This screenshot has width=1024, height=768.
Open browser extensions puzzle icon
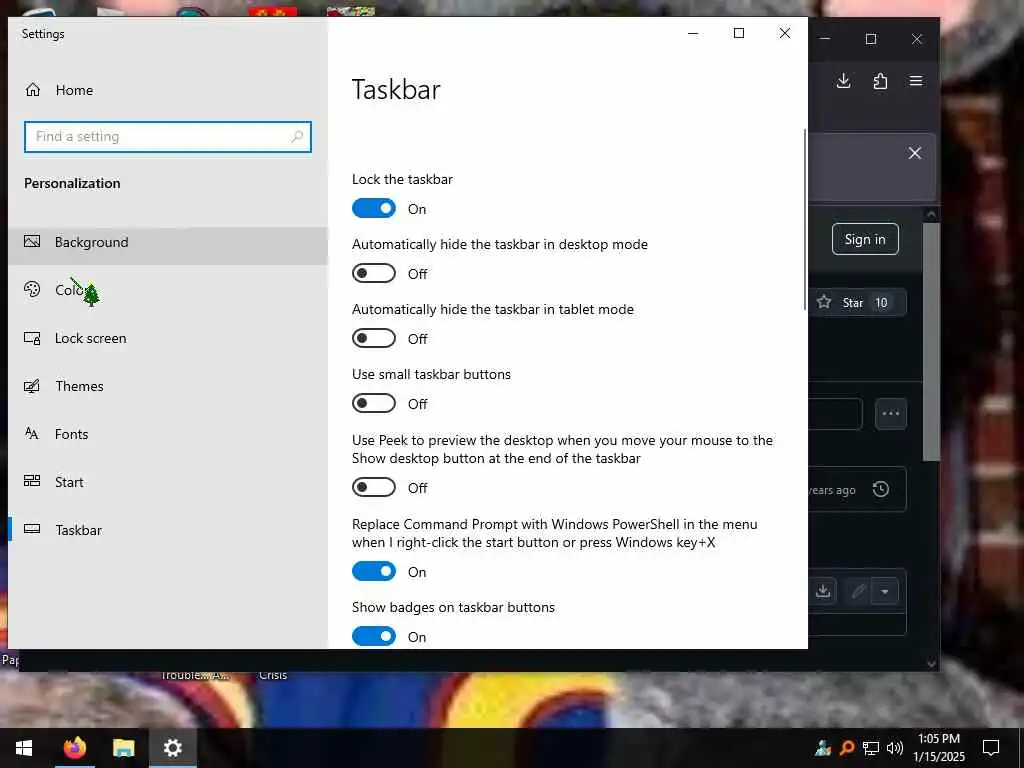point(880,81)
